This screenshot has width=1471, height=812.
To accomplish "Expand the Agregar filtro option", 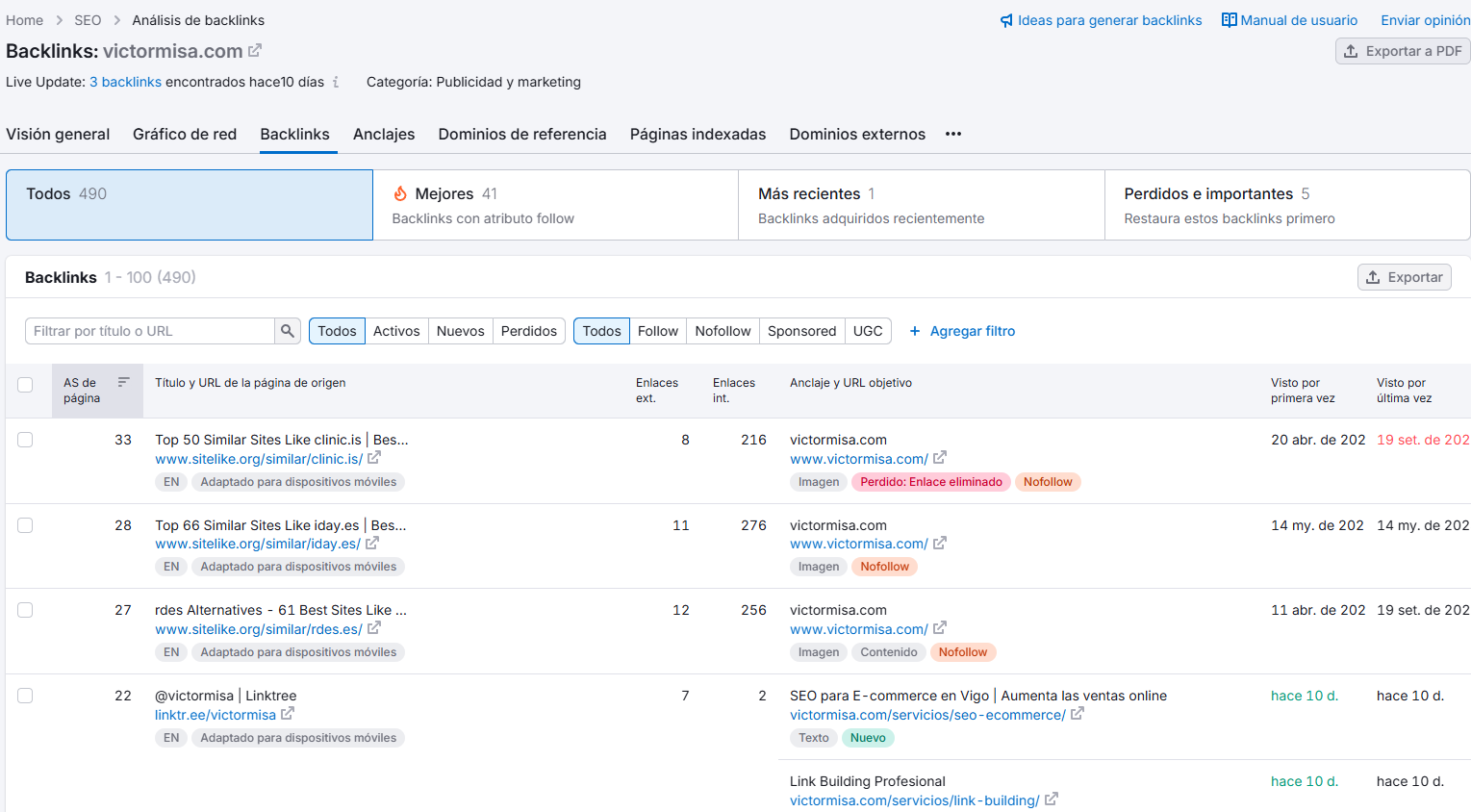I will [x=962, y=331].
